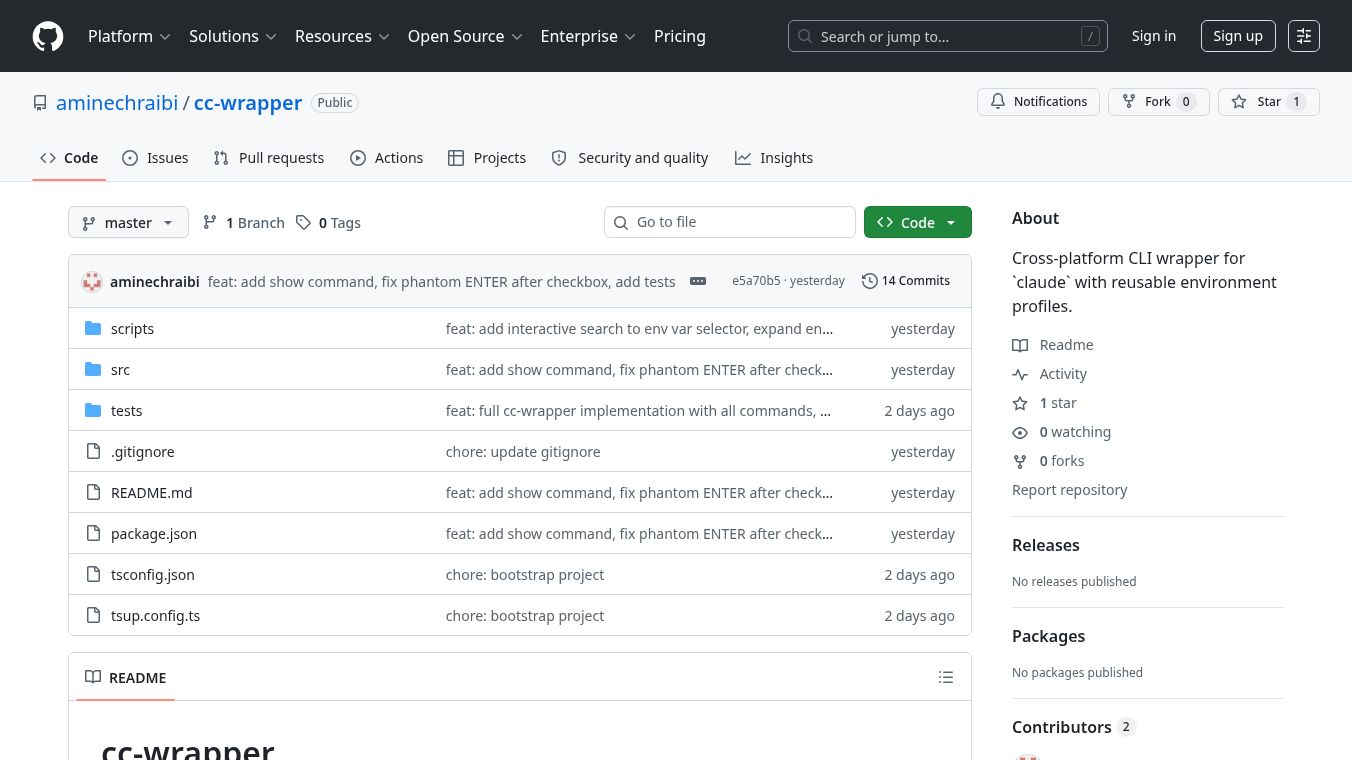
Task: Open the Releases section heading
Action: [1046, 545]
